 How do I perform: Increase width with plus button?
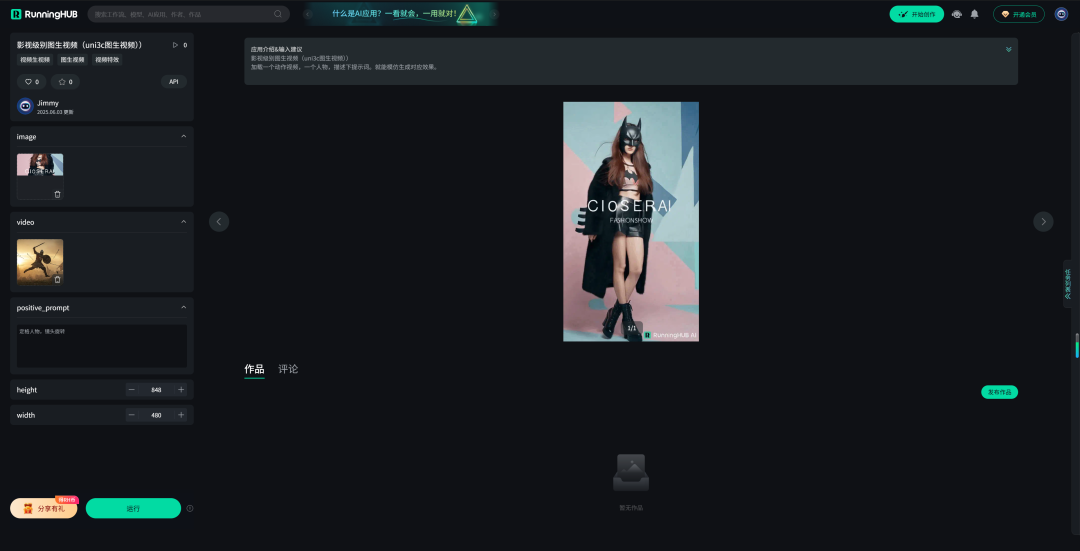181,415
